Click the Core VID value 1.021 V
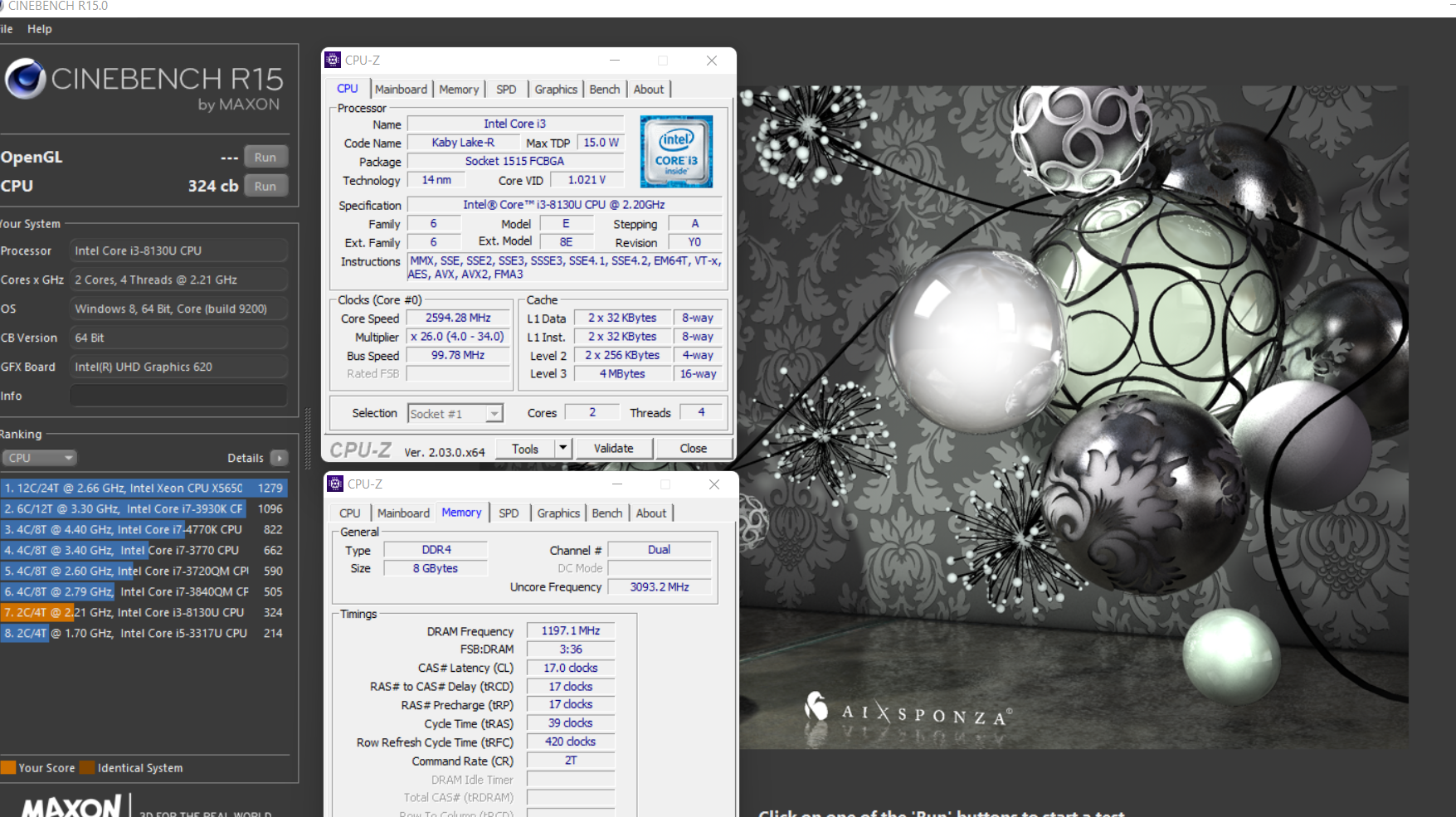This screenshot has height=817, width=1456. [587, 180]
